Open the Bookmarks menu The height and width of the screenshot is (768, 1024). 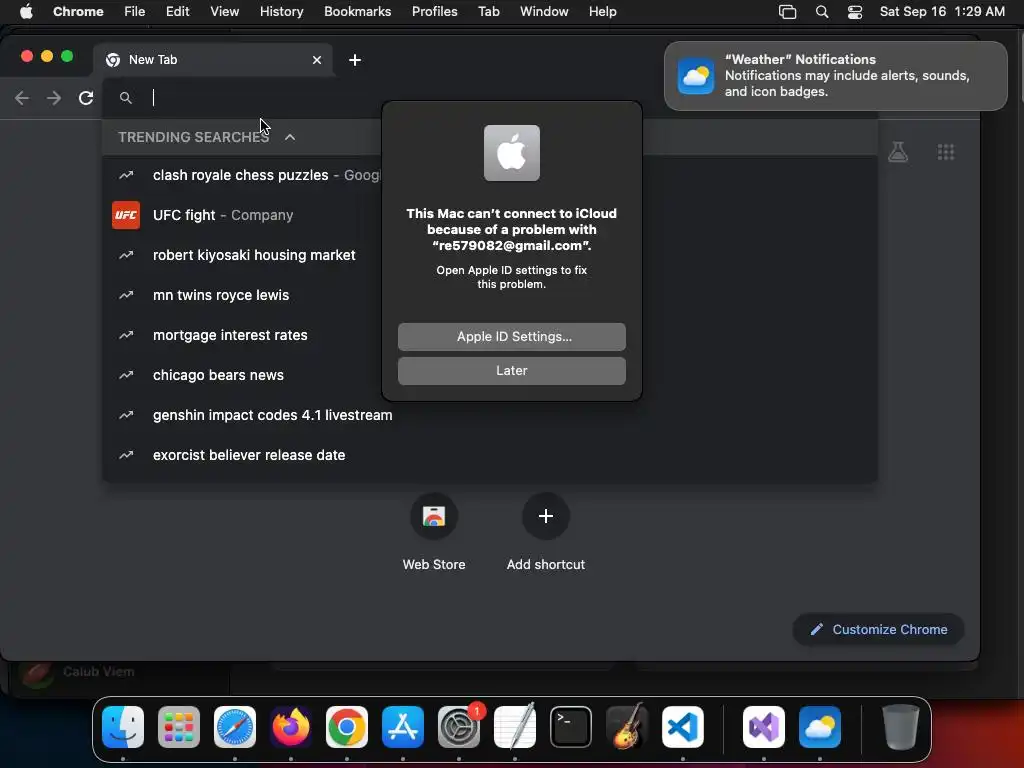(x=357, y=12)
